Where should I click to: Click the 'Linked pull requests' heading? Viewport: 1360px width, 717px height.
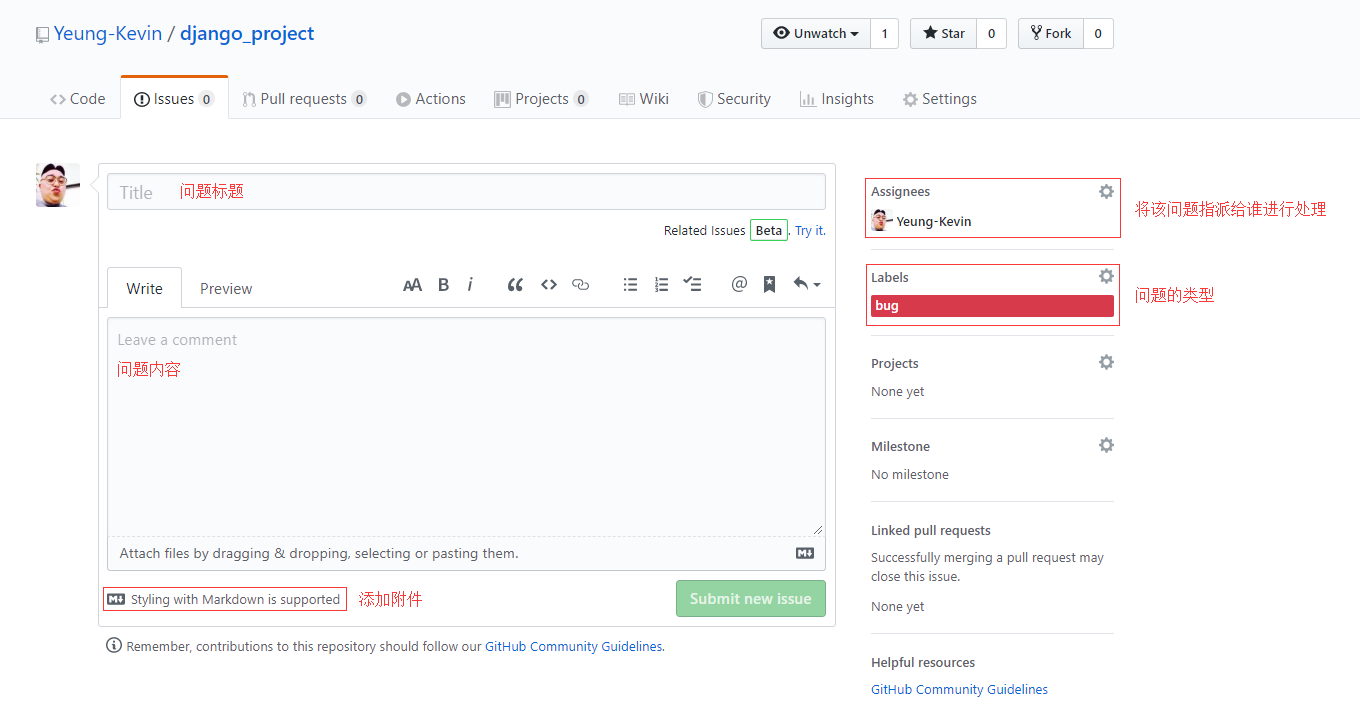click(x=931, y=531)
